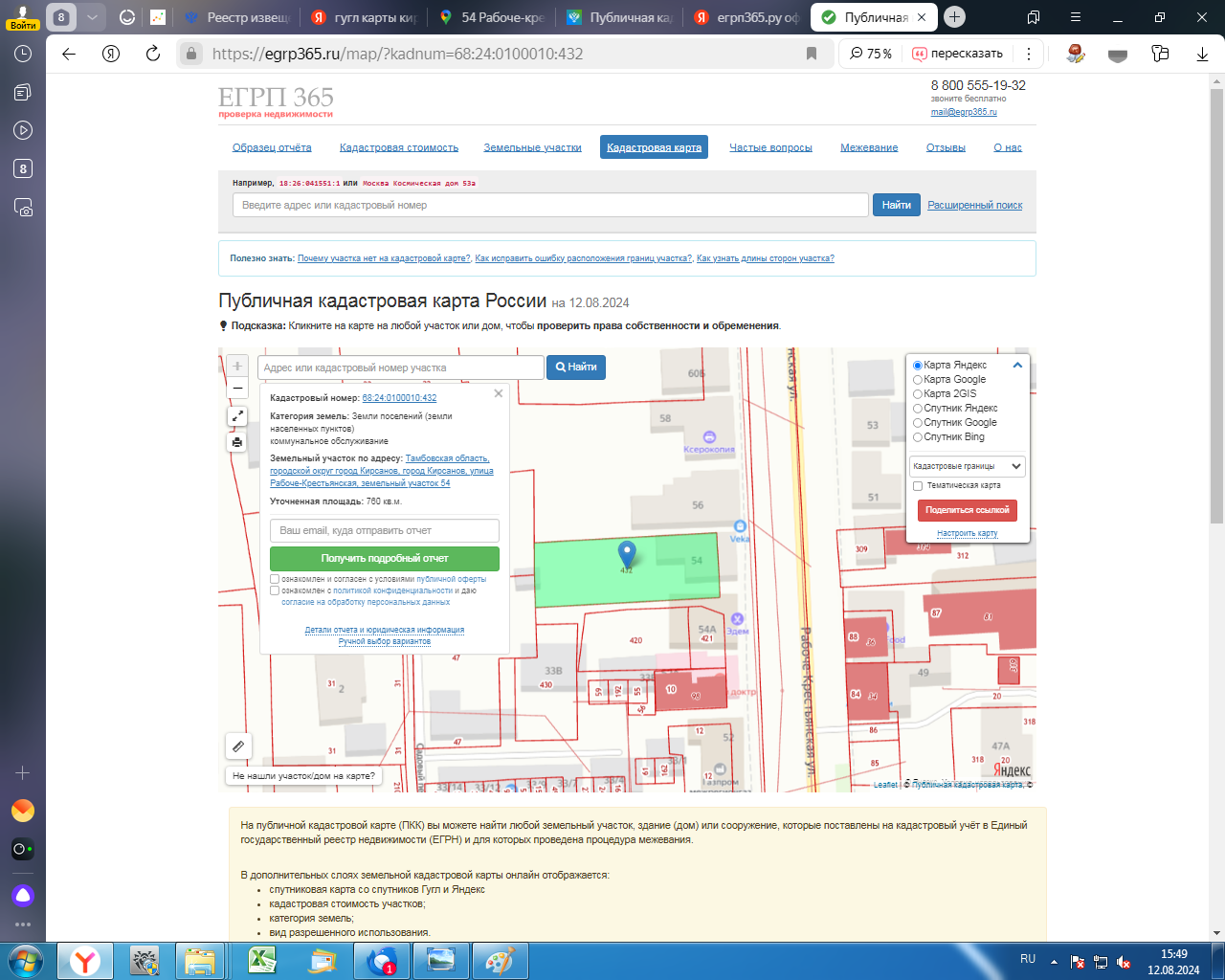1225x980 pixels.
Task: Enable Тематическая карта checkbox
Action: click(x=918, y=485)
